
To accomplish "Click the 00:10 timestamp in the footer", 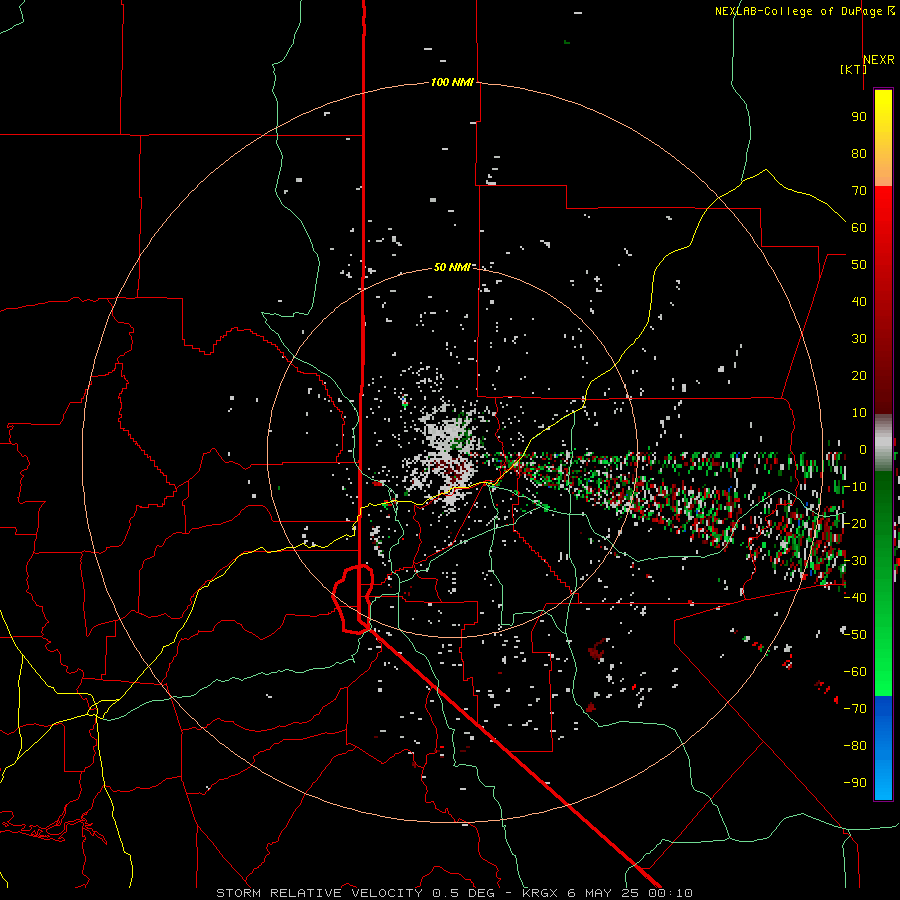I will 670,893.
